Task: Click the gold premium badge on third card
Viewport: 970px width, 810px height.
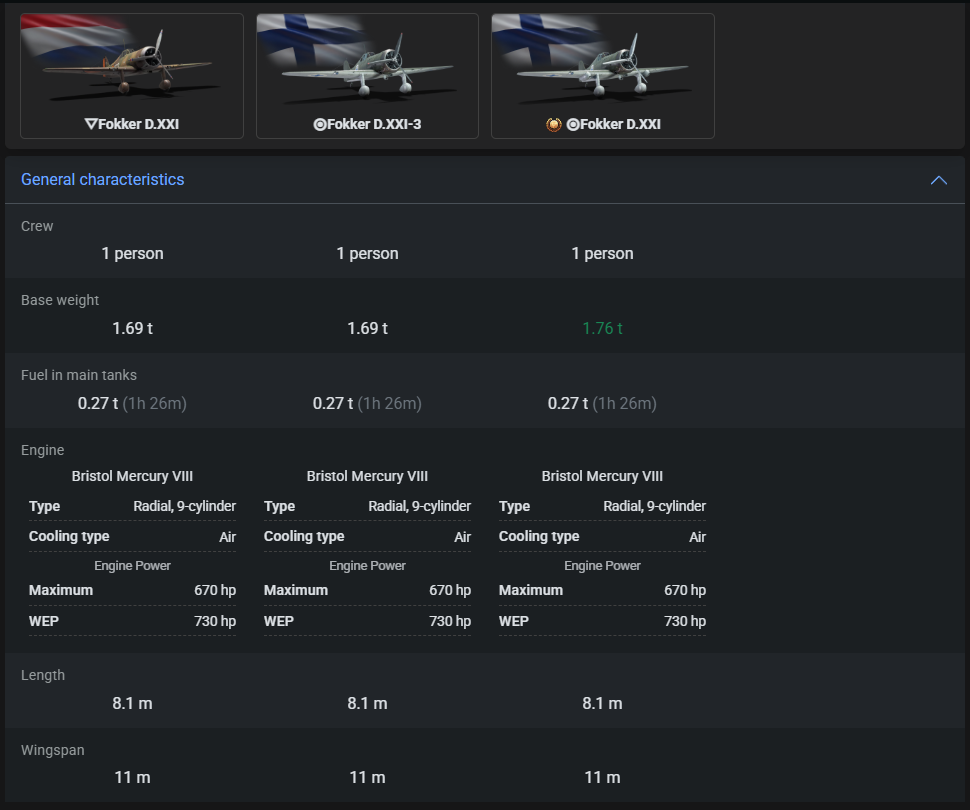Action: point(553,125)
